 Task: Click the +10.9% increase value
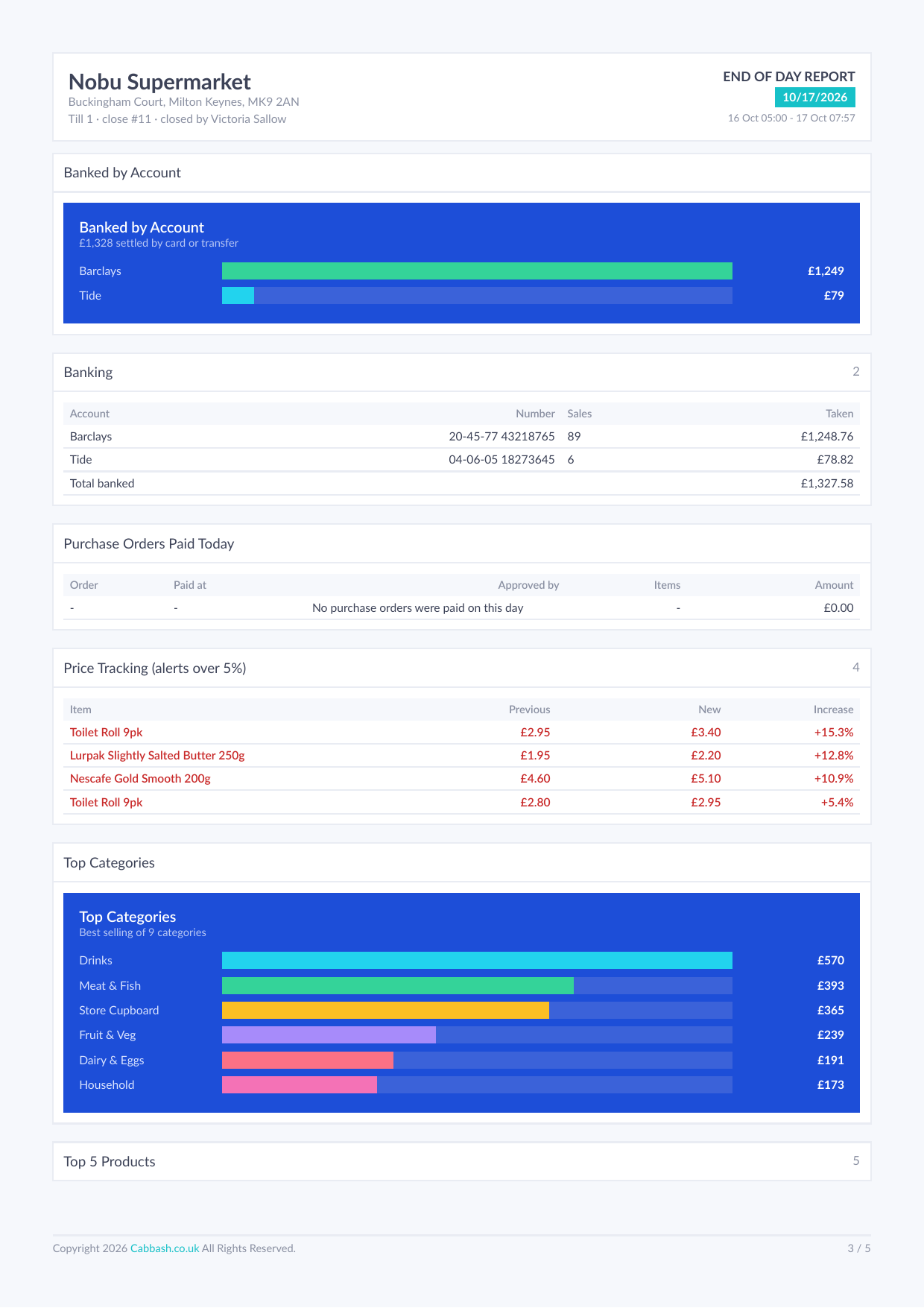[834, 779]
